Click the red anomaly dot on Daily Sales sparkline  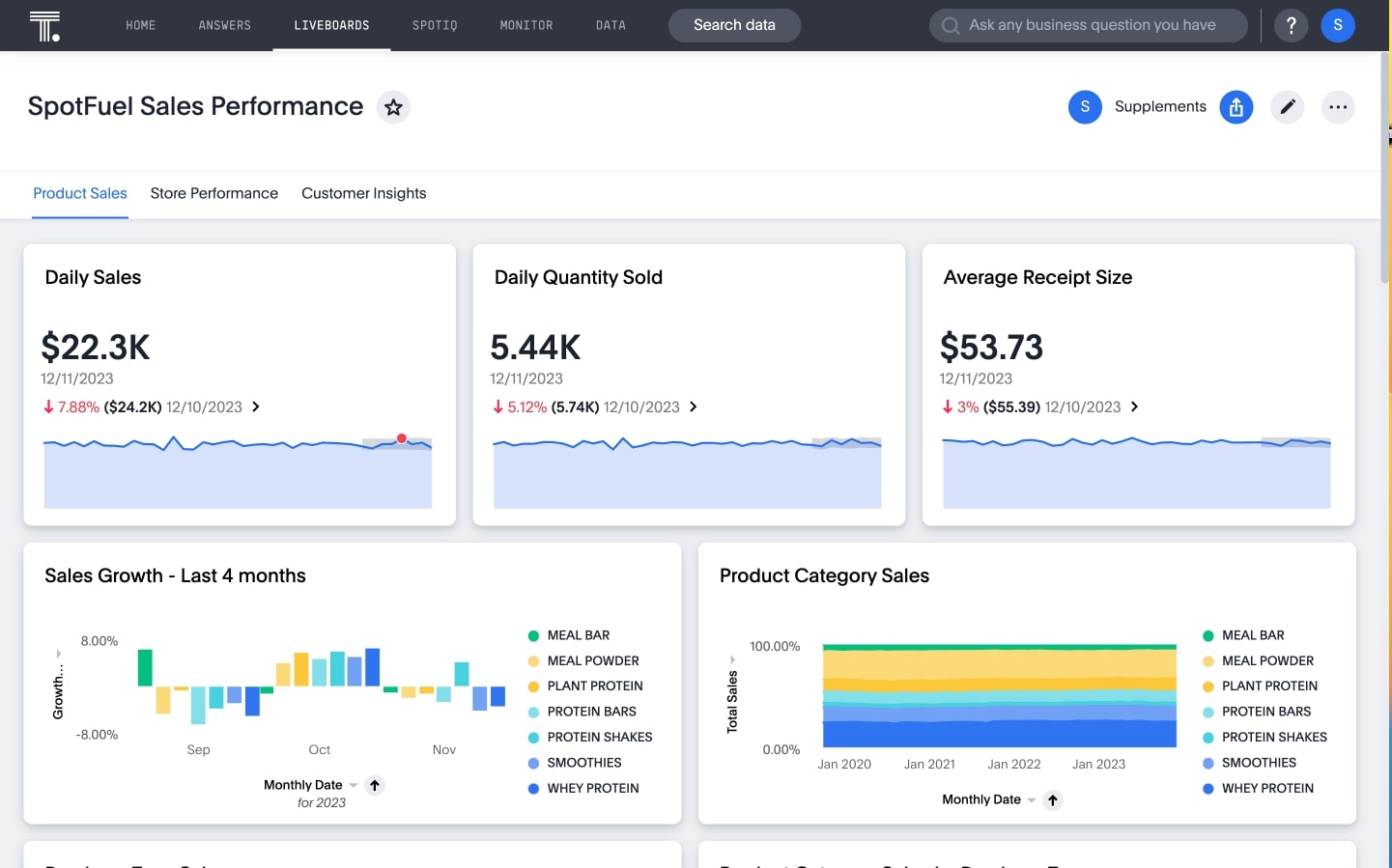(x=402, y=438)
